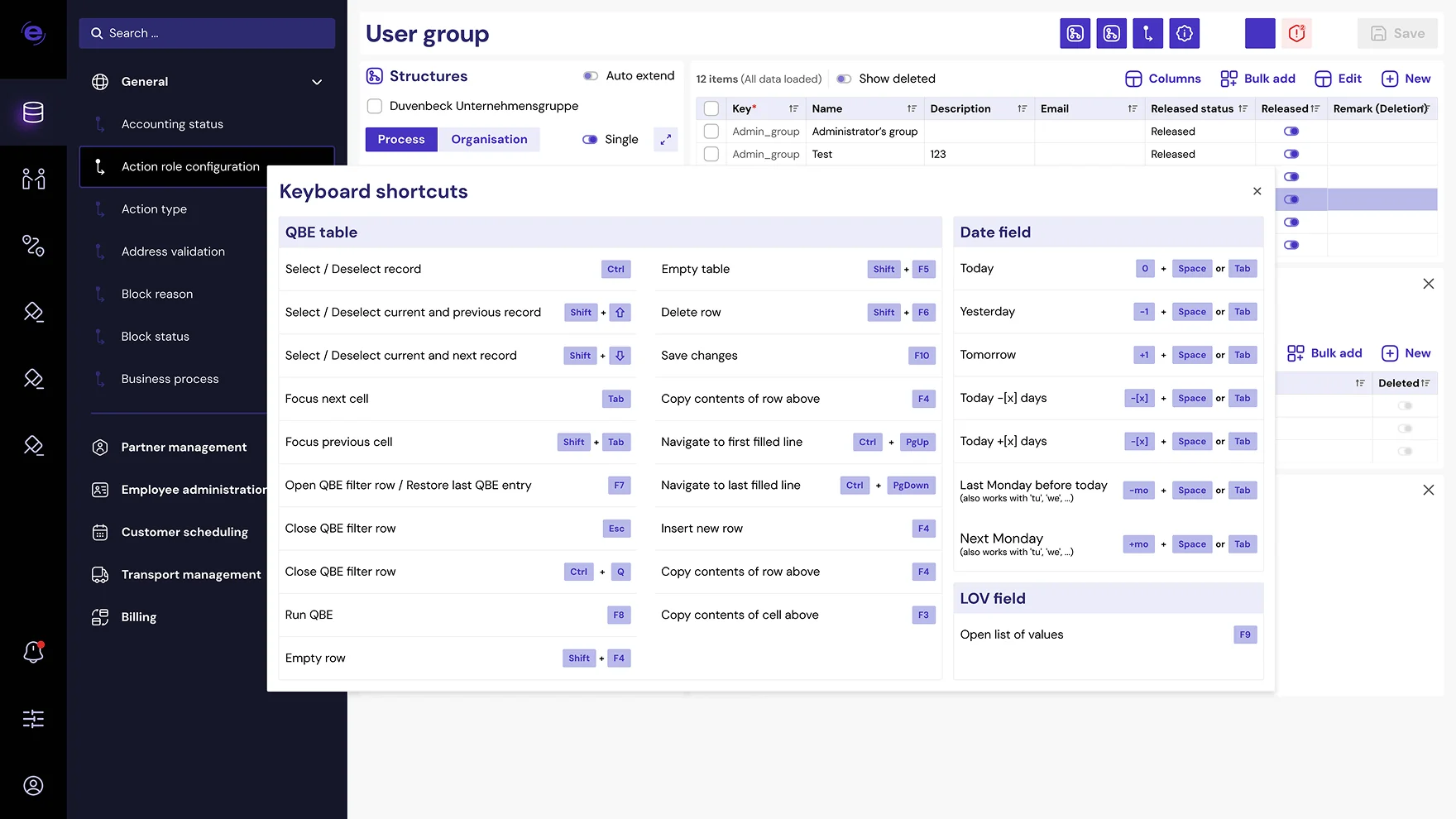Viewport: 1456px width, 819px height.
Task: Click the Edit button above the table
Action: pos(1339,79)
